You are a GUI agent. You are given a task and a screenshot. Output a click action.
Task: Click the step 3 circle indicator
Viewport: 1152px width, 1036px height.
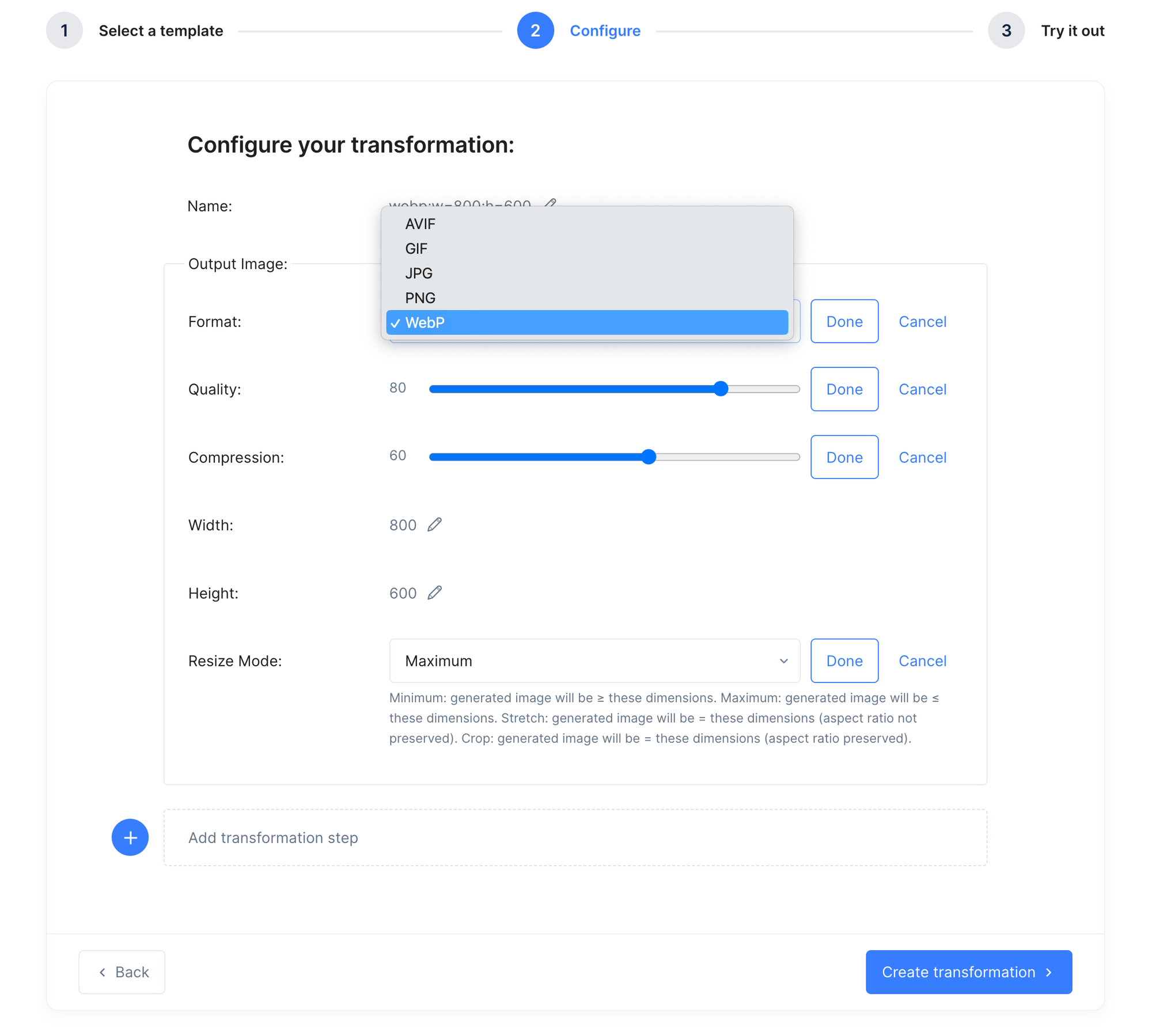[1006, 30]
